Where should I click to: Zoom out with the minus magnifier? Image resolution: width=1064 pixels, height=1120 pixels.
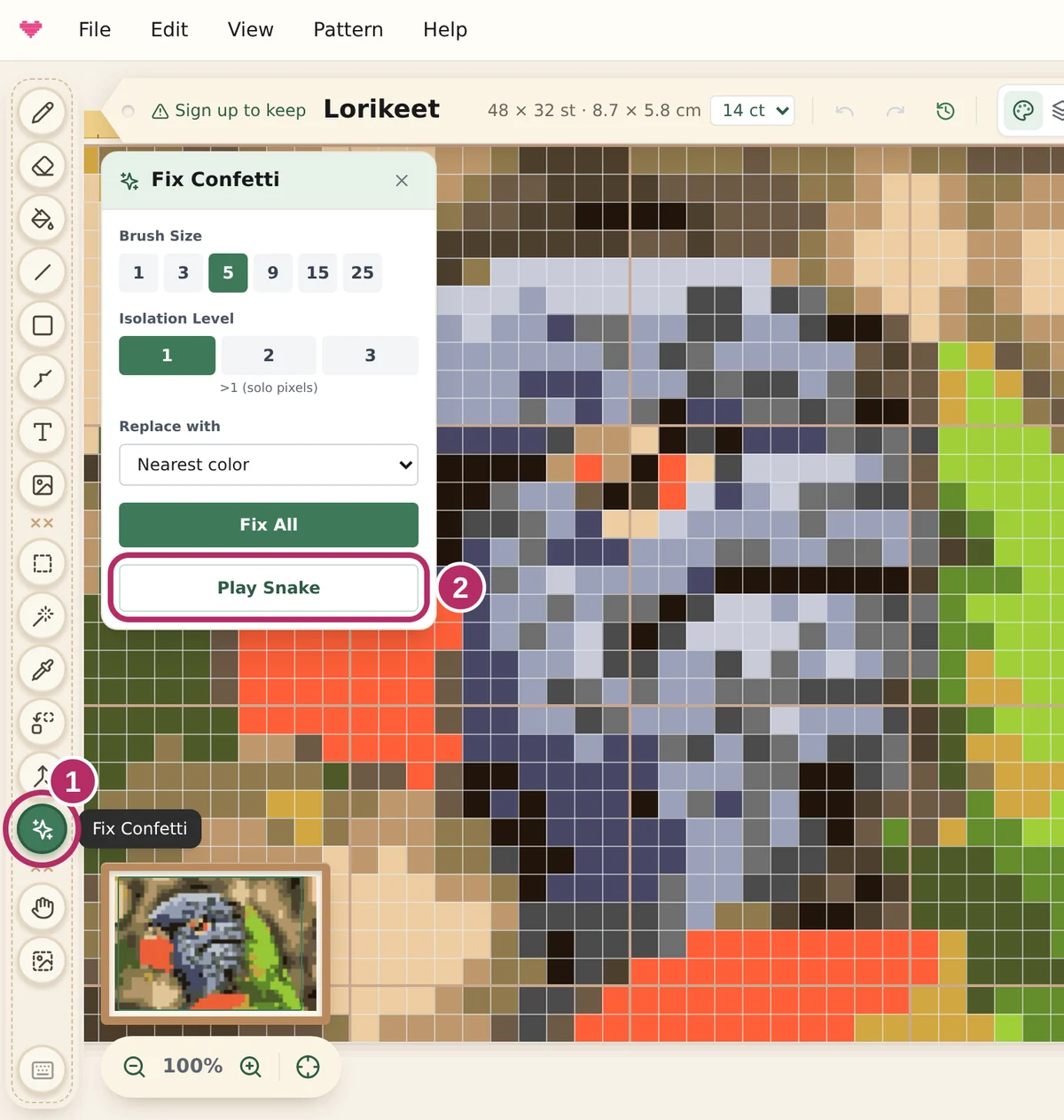click(x=135, y=1067)
